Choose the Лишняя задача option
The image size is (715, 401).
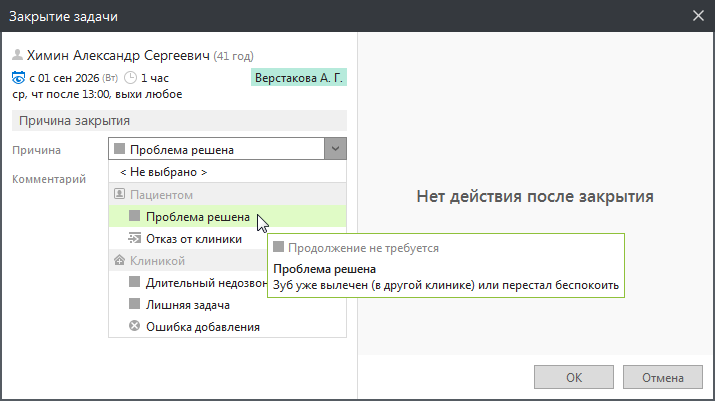[x=227, y=305]
